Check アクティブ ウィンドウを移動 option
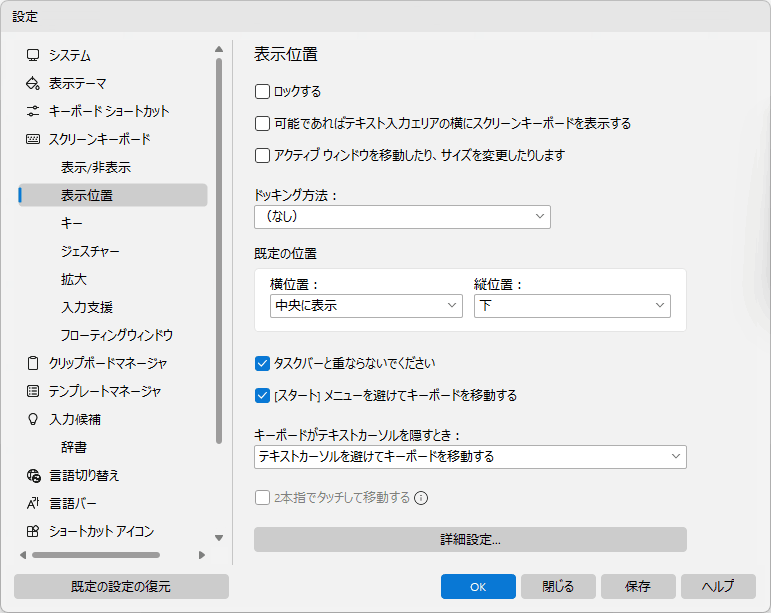This screenshot has height=613, width=771. [x=263, y=155]
